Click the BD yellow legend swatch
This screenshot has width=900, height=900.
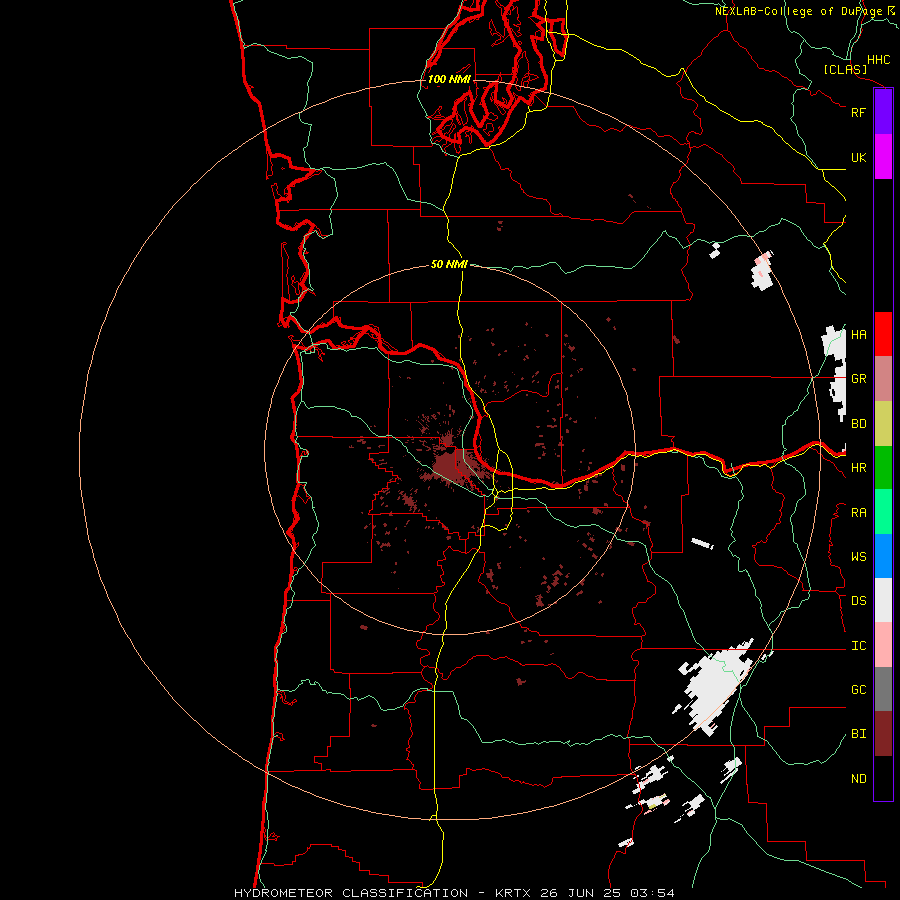883,424
